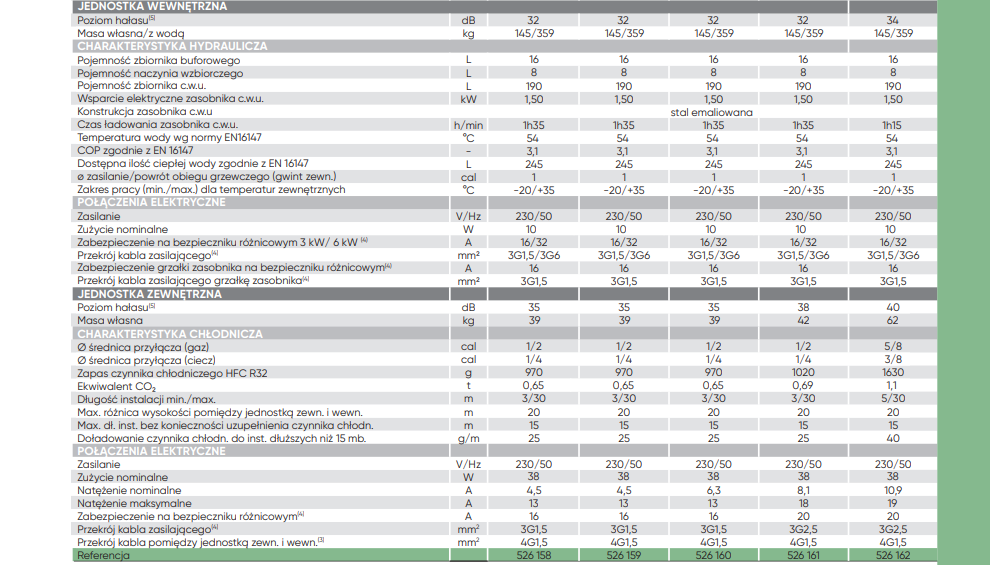Viewport: 990px width, 565px height.
Task: Click reference number 526 162
Action: coord(892,555)
